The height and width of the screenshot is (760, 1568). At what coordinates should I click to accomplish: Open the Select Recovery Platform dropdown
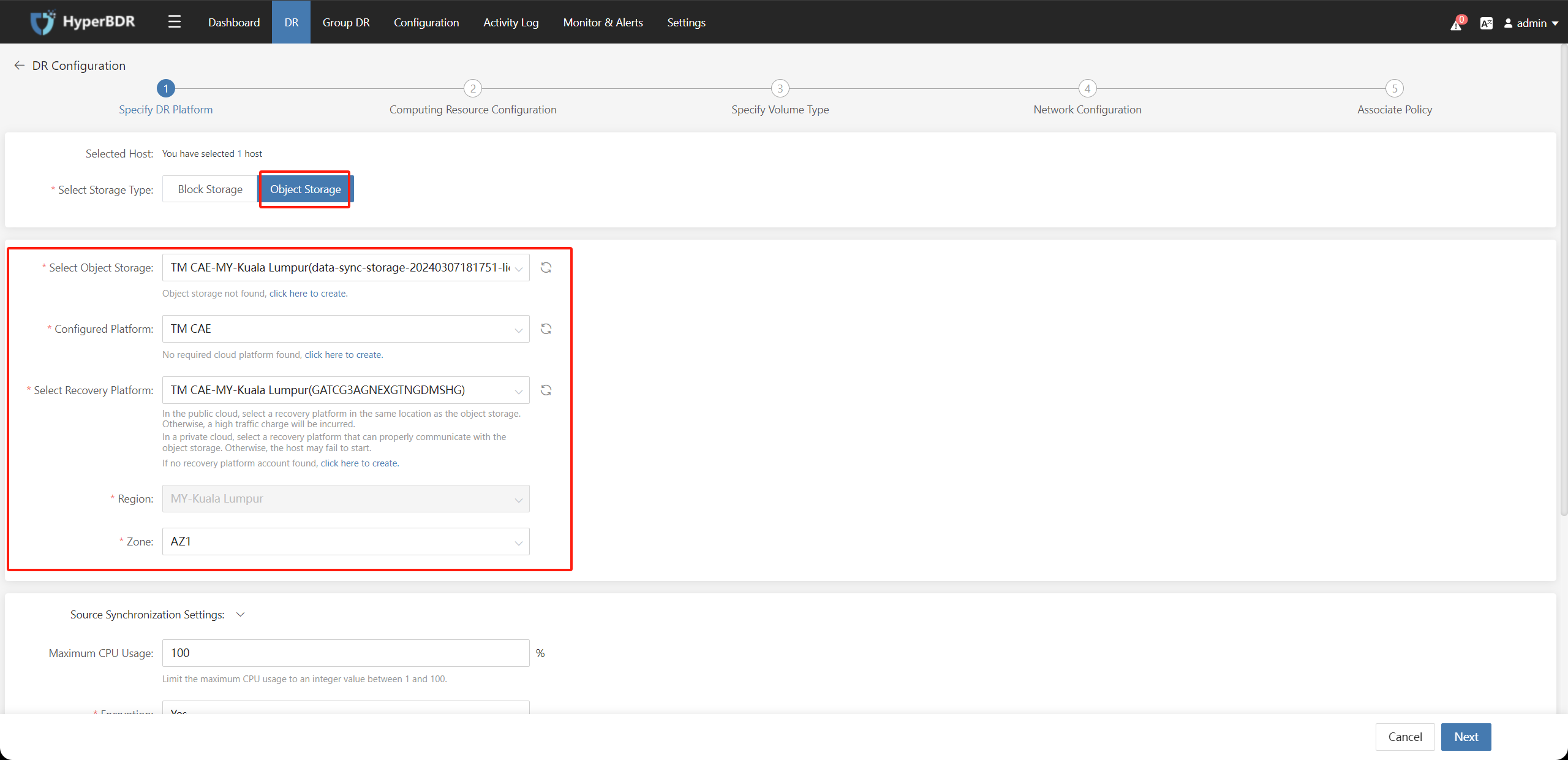(x=345, y=390)
